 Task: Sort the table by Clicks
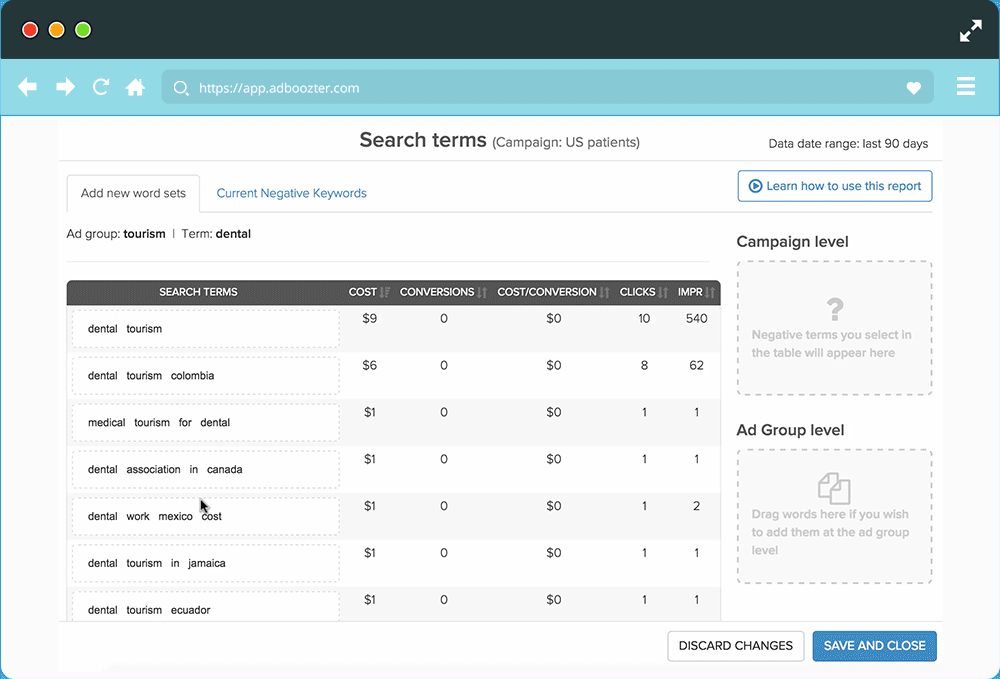point(643,292)
